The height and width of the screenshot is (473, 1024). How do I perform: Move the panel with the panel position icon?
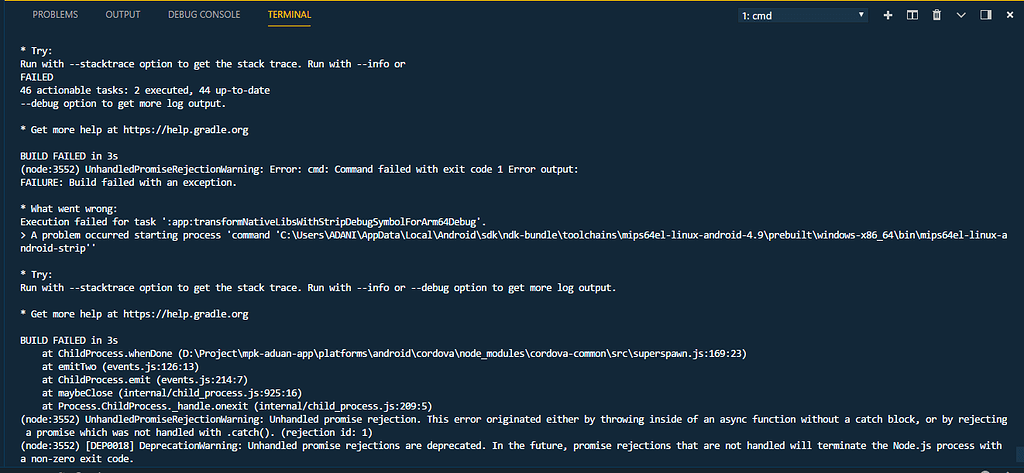click(x=986, y=15)
